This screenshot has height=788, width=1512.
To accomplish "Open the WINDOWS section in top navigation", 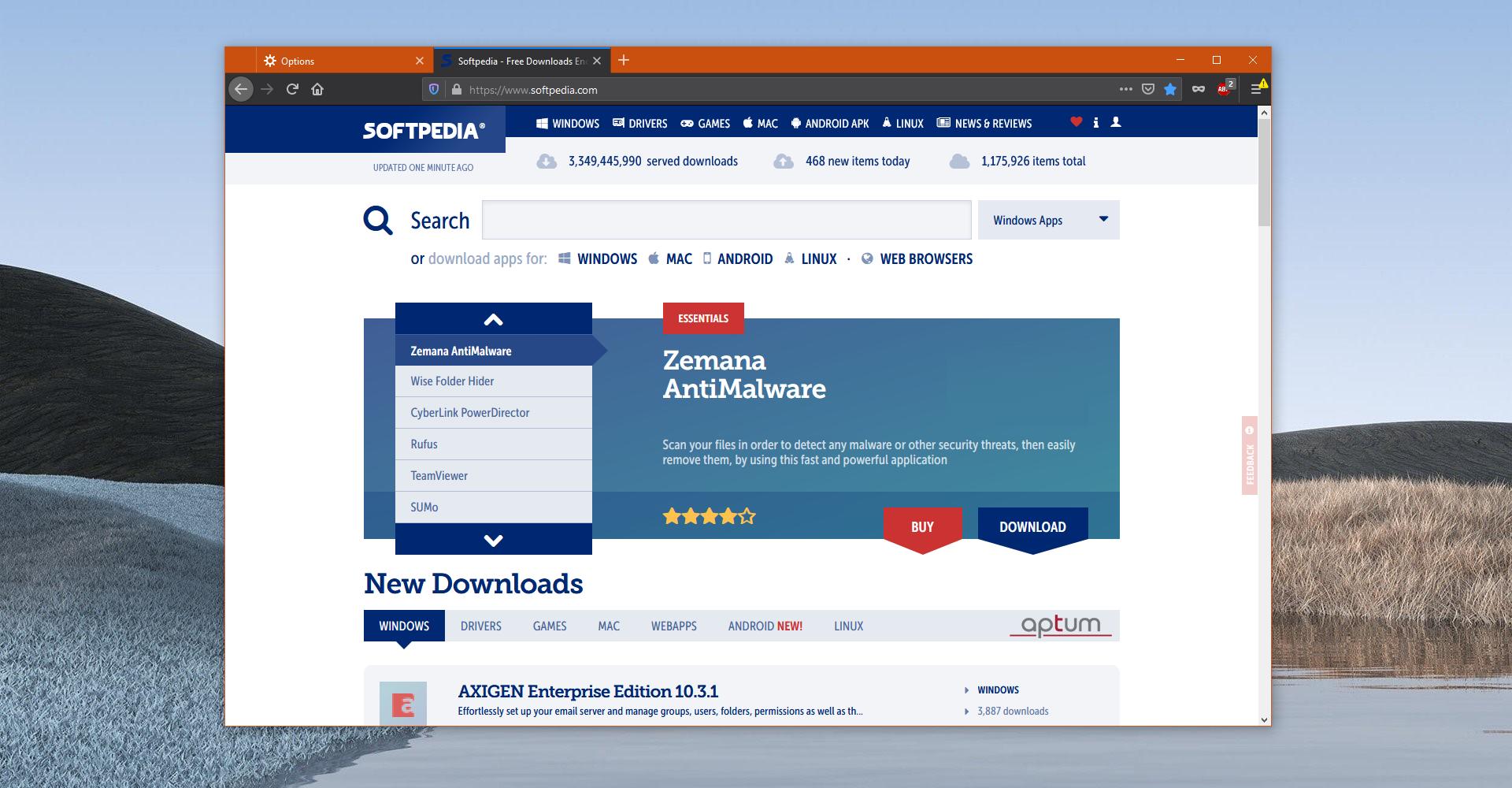I will (x=568, y=124).
